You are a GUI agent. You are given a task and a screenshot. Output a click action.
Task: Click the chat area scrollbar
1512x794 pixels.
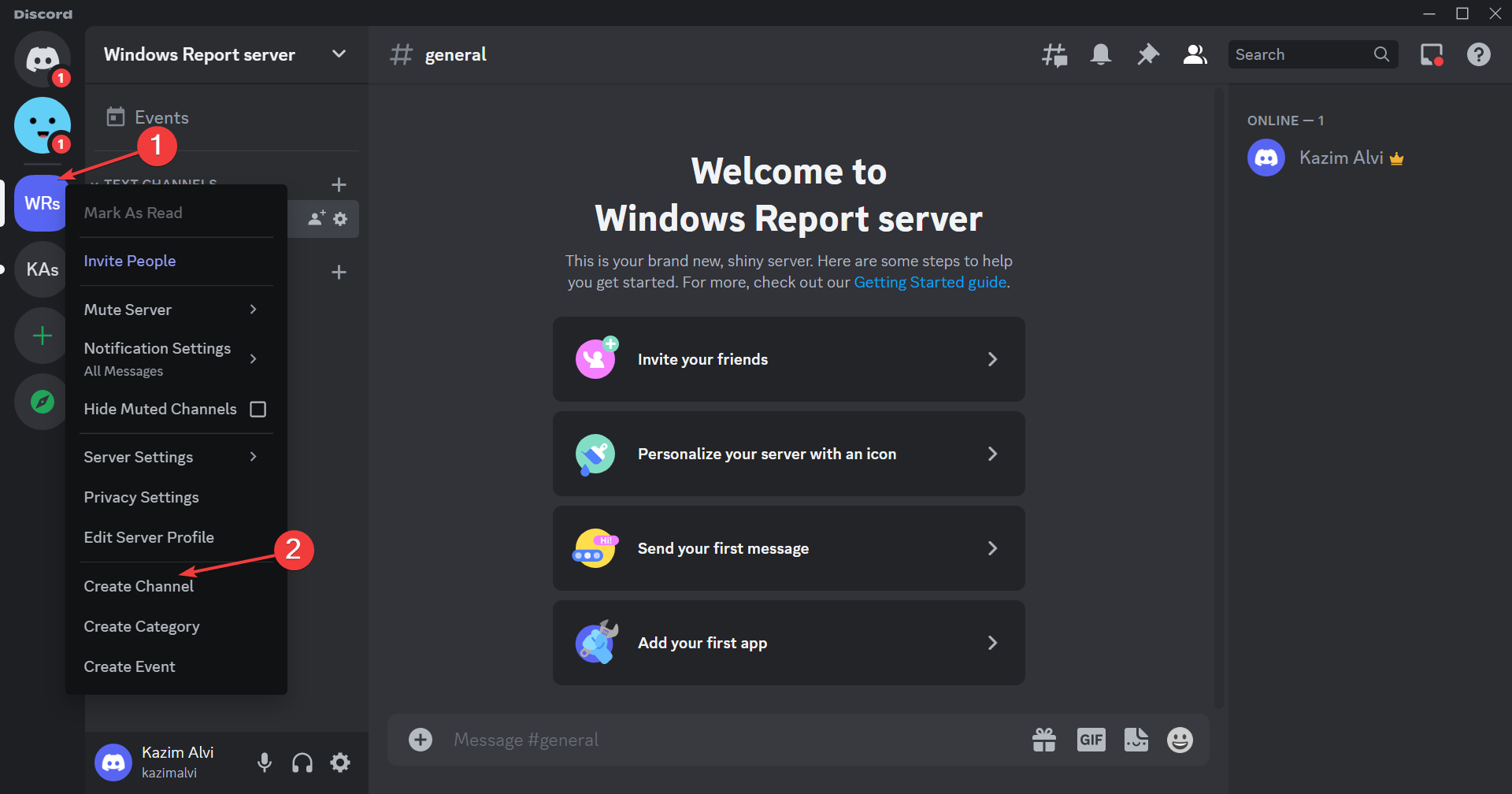pyautogui.click(x=1218, y=397)
